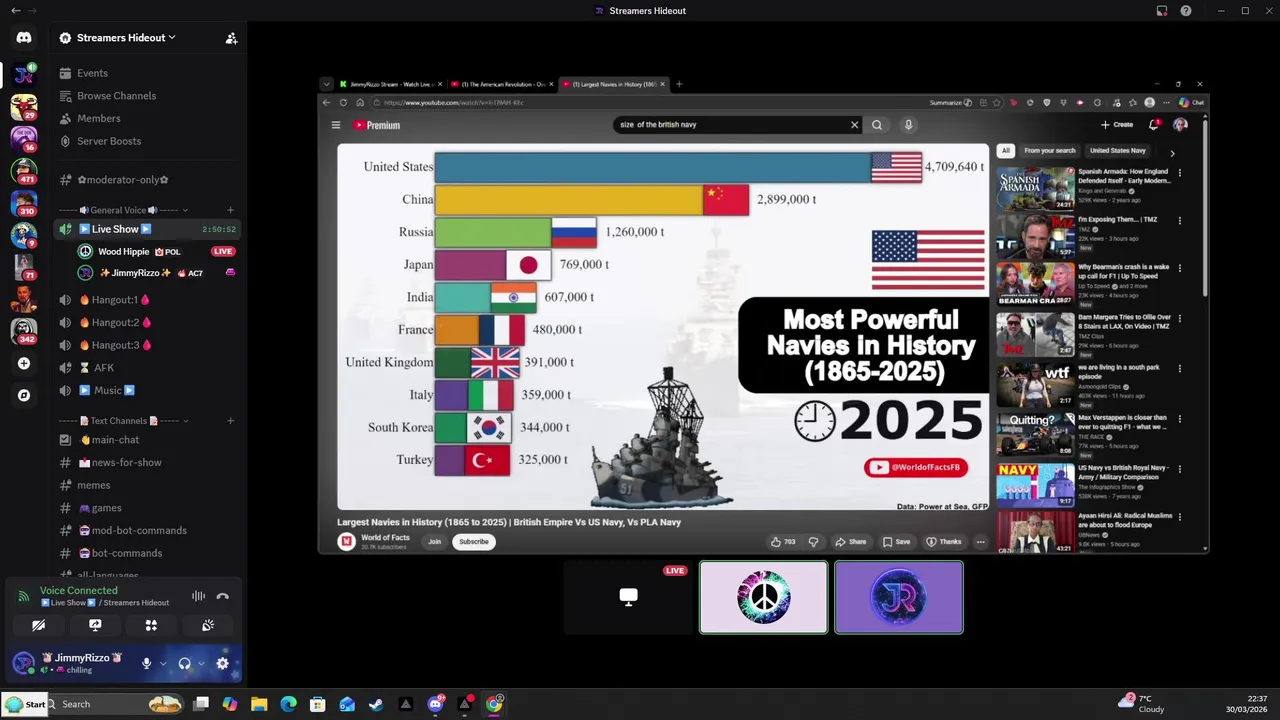The height and width of the screenshot is (720, 1280).
Task: Click the Subscribe button under the video
Action: (474, 542)
